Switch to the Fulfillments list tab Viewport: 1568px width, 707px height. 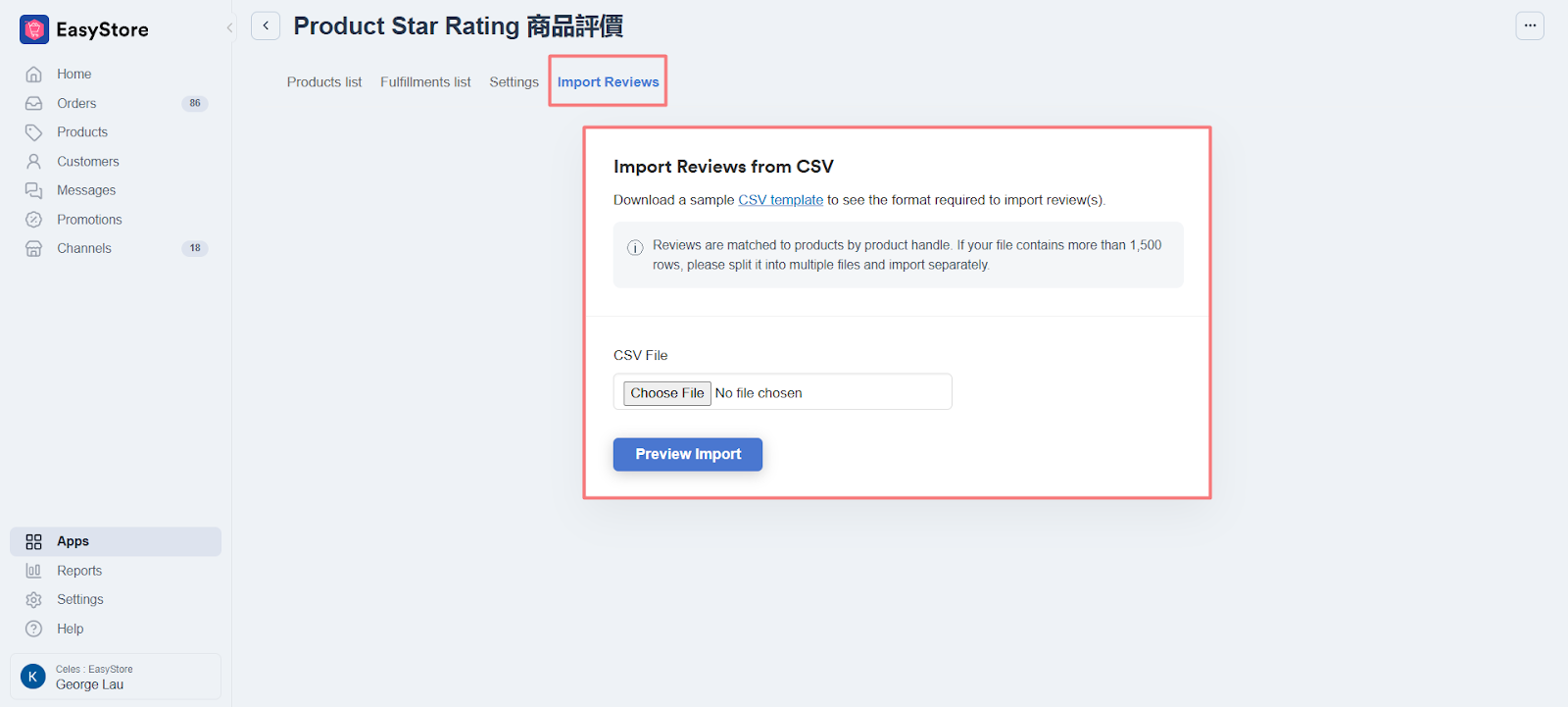(425, 82)
